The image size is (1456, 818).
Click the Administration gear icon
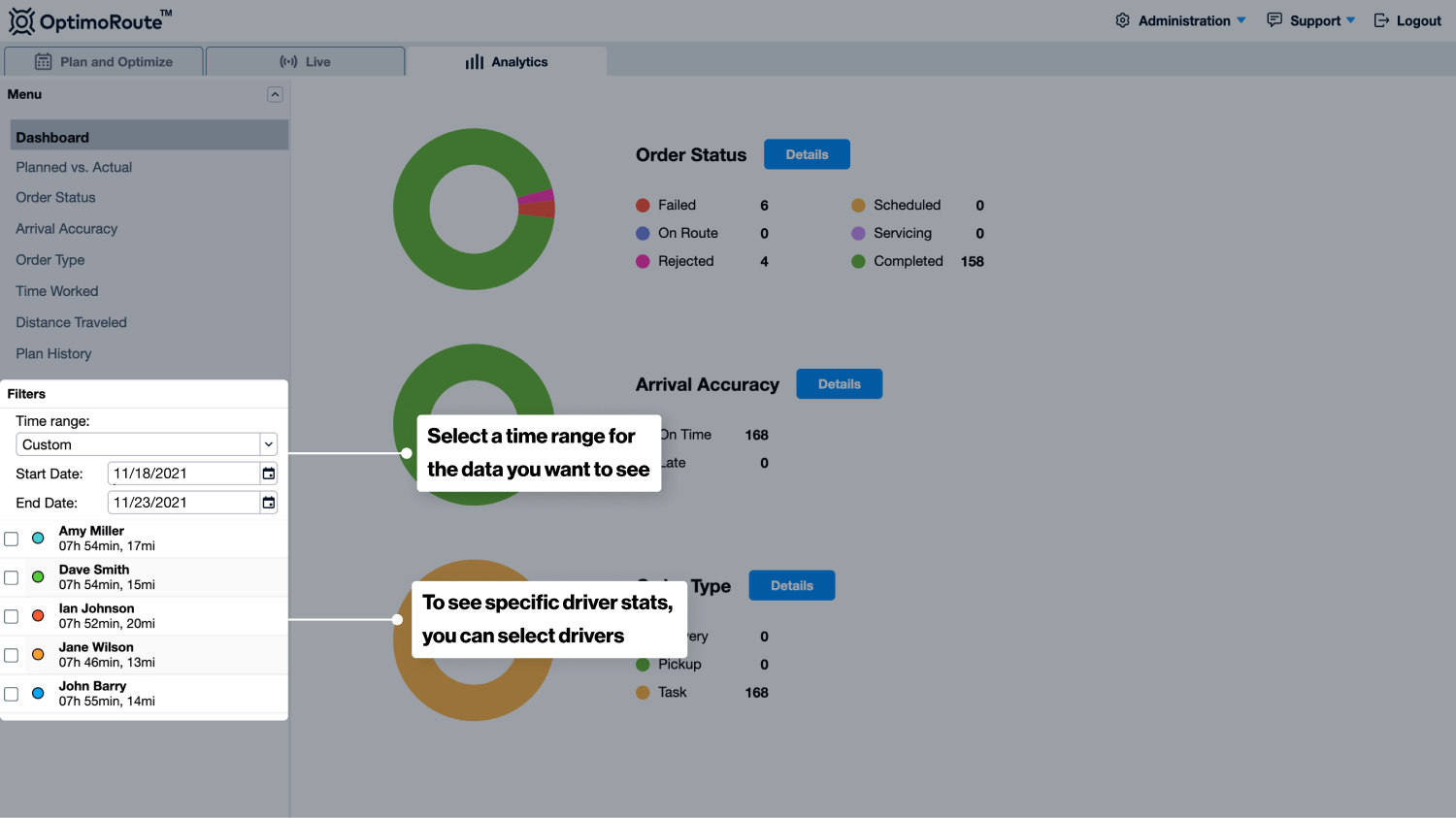(x=1122, y=20)
